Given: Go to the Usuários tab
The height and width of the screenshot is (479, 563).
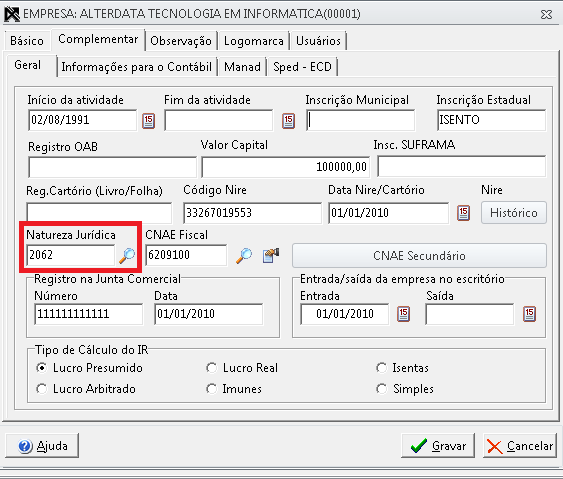Looking at the screenshot, I should point(318,41).
